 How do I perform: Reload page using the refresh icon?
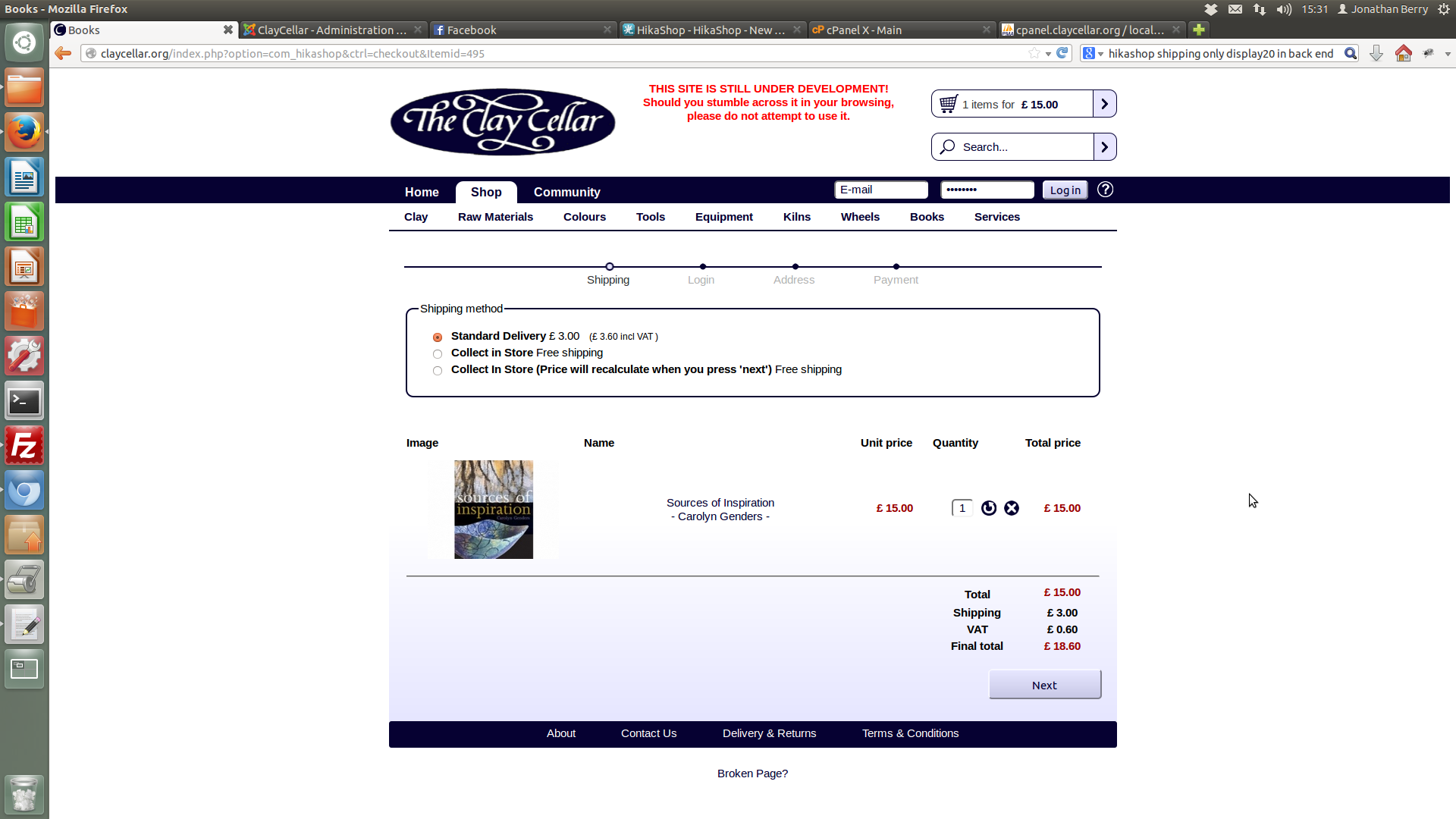(x=1062, y=53)
